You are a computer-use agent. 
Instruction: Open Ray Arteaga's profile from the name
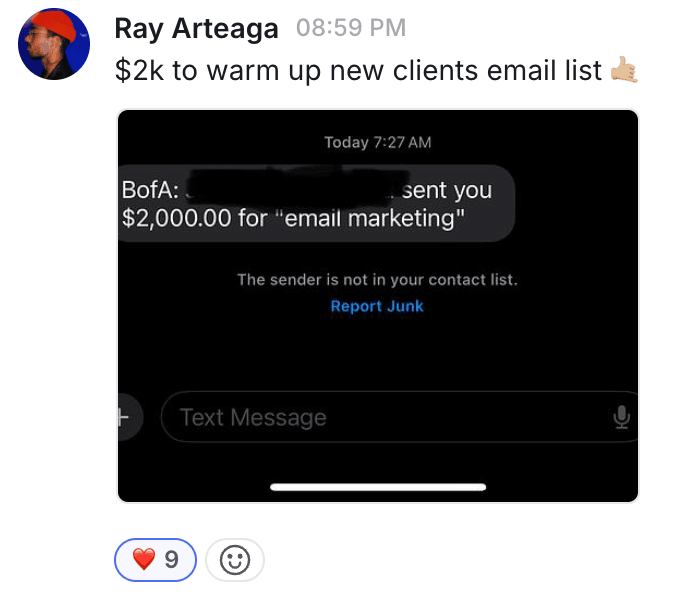pyautogui.click(x=196, y=29)
